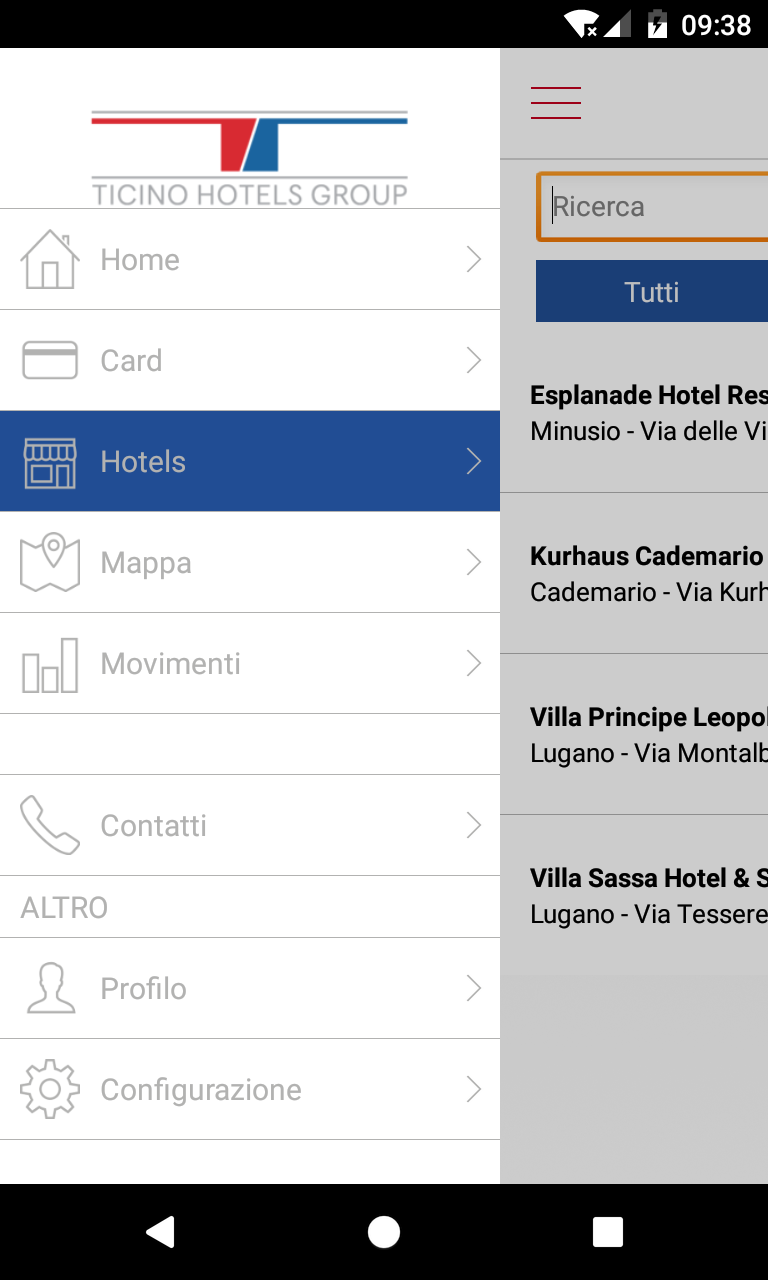Select the Tutti filter button
This screenshot has height=1280, width=768.
coord(652,291)
